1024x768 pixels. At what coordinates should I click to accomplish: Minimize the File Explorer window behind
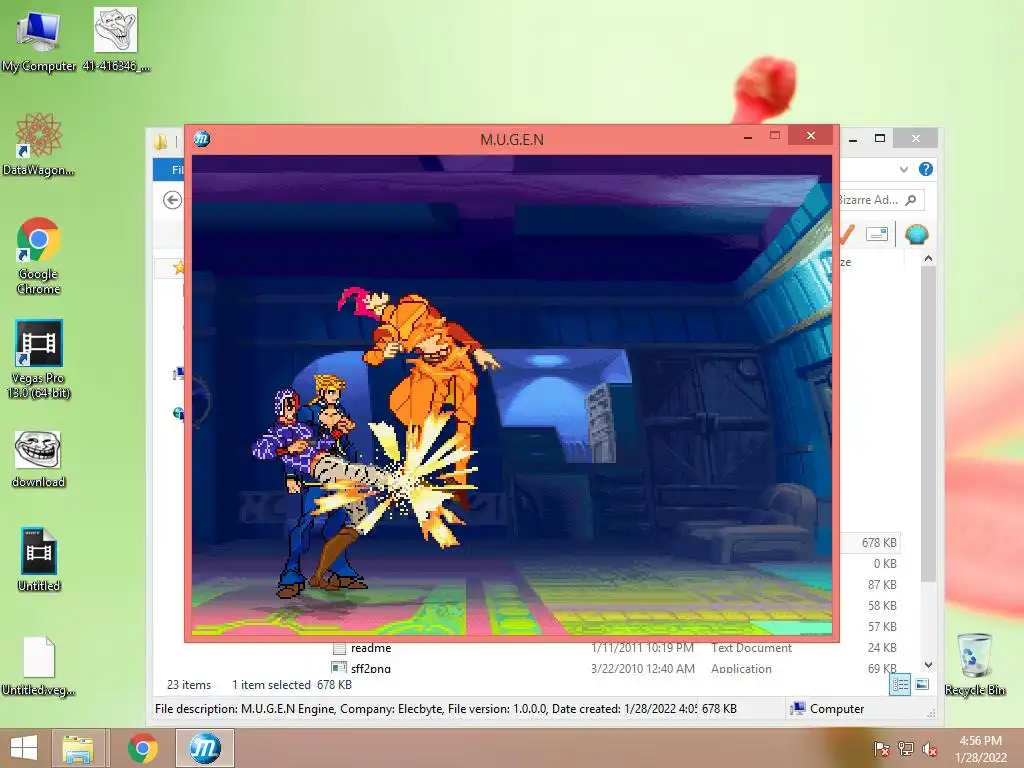[853, 138]
